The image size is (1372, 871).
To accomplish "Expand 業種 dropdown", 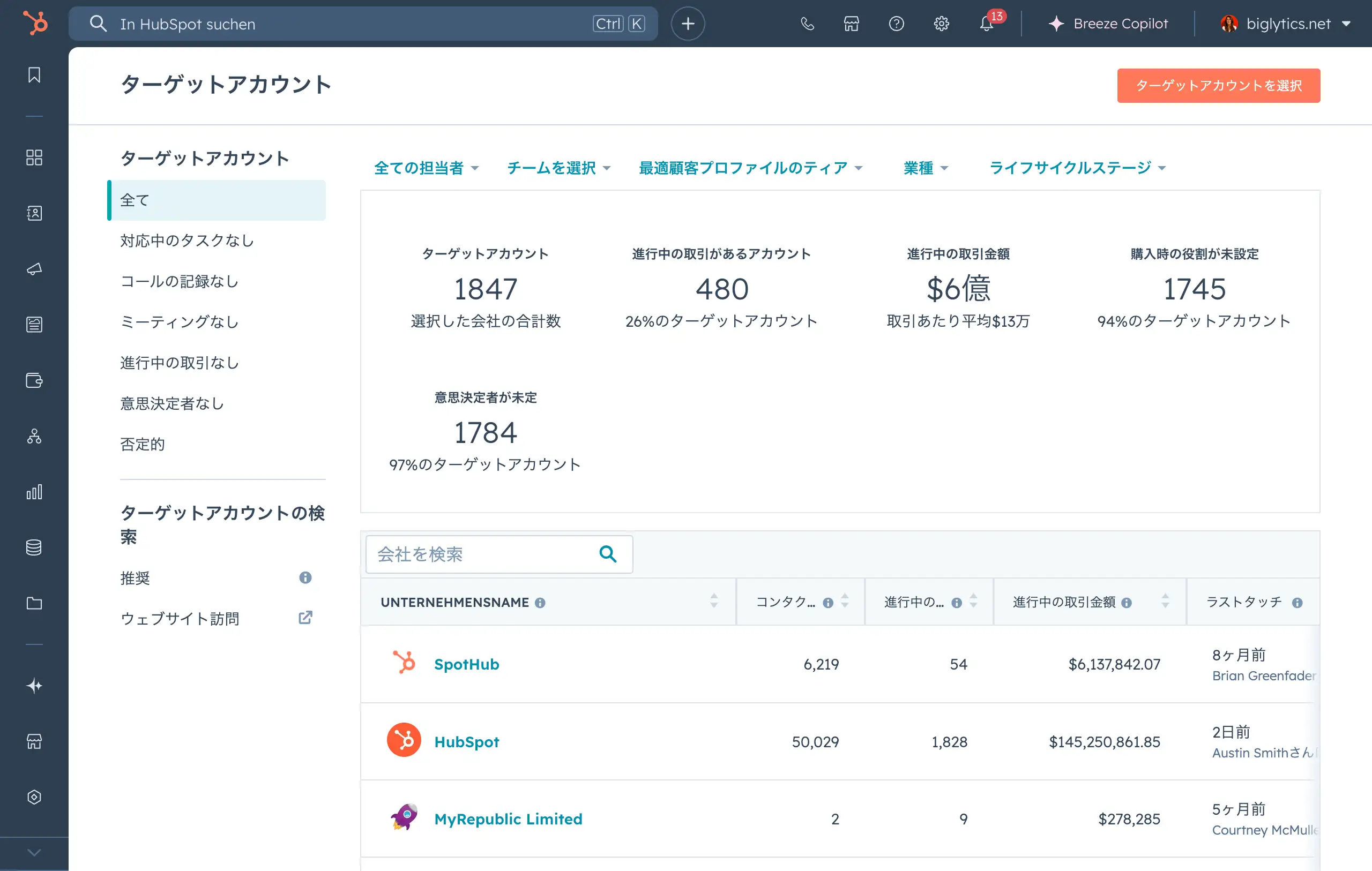I will click(926, 168).
